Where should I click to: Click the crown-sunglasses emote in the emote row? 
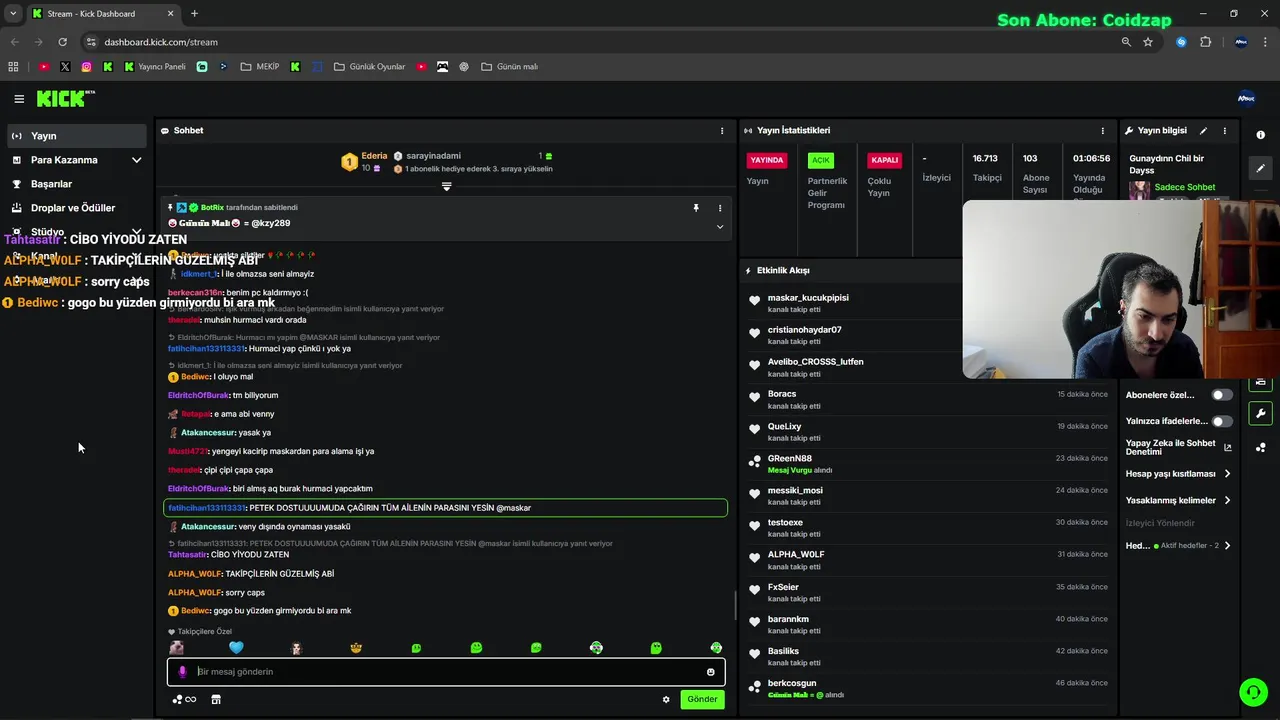356,648
